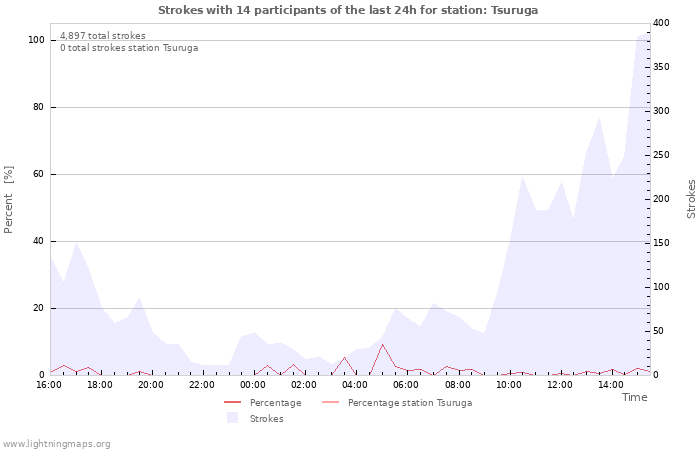Click the 100 percent axis label

36,40
